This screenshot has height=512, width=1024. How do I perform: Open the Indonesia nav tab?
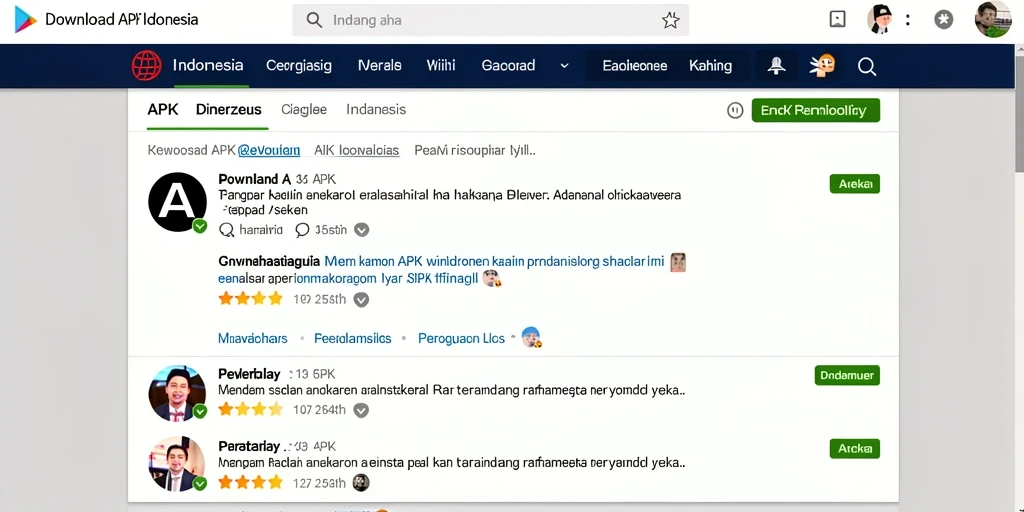click(208, 65)
